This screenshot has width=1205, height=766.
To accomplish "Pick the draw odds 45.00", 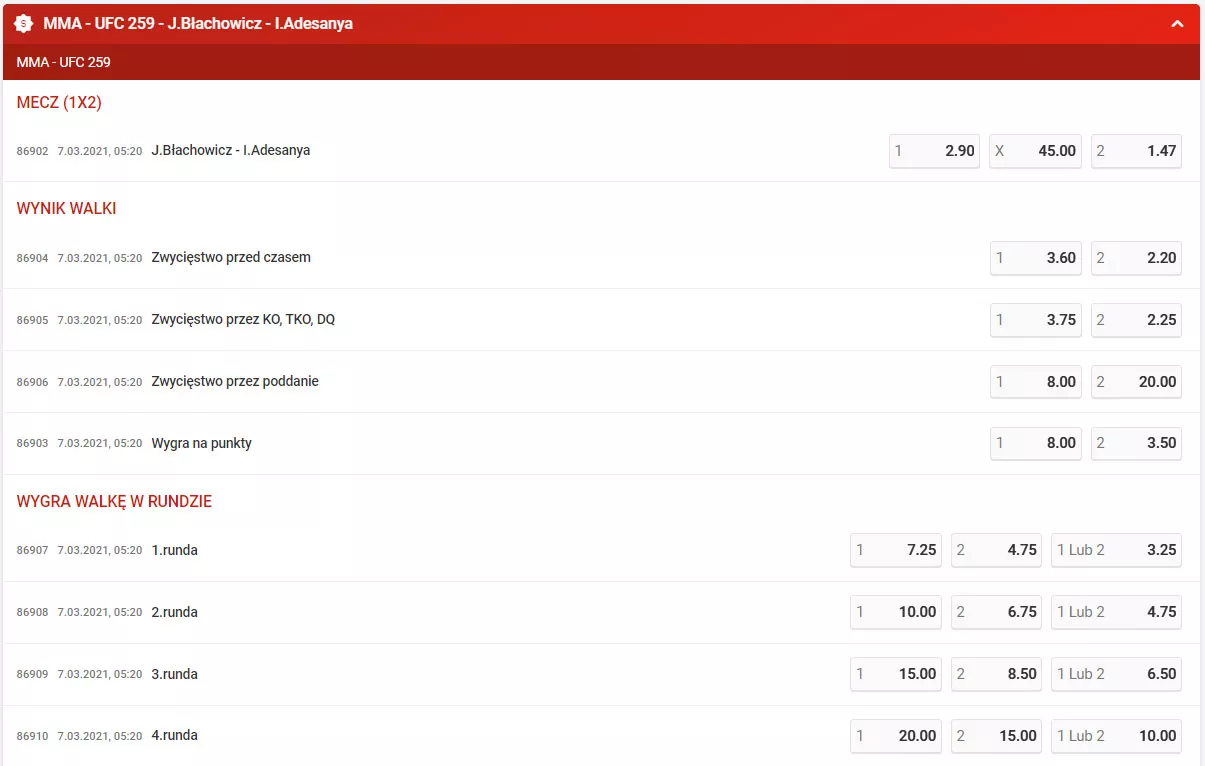I will tap(1035, 151).
